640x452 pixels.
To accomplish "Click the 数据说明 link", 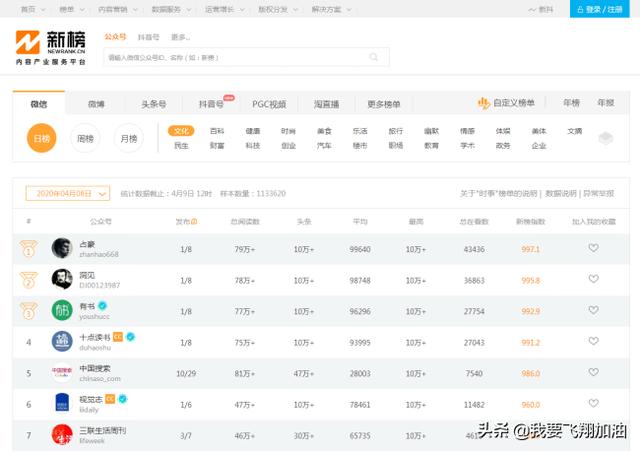I will [x=561, y=193].
